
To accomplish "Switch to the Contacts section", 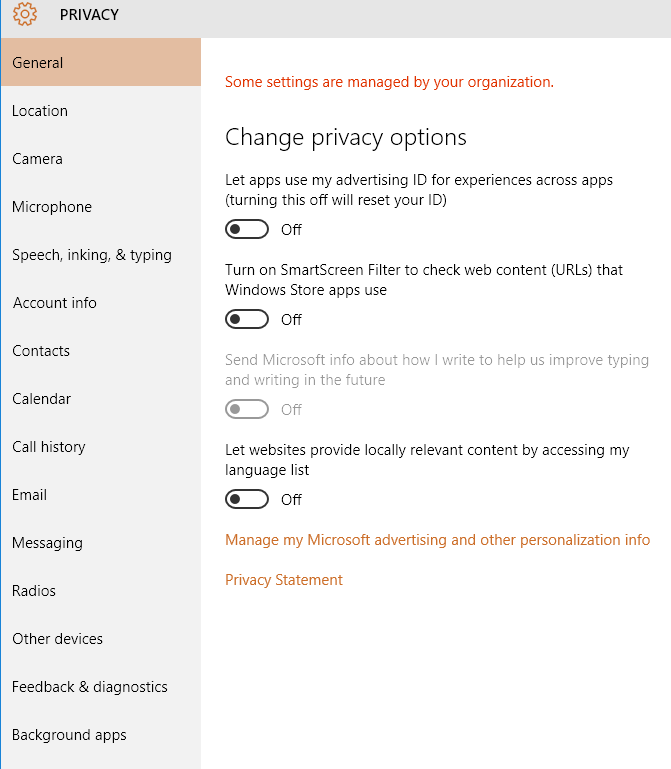I will pos(41,351).
